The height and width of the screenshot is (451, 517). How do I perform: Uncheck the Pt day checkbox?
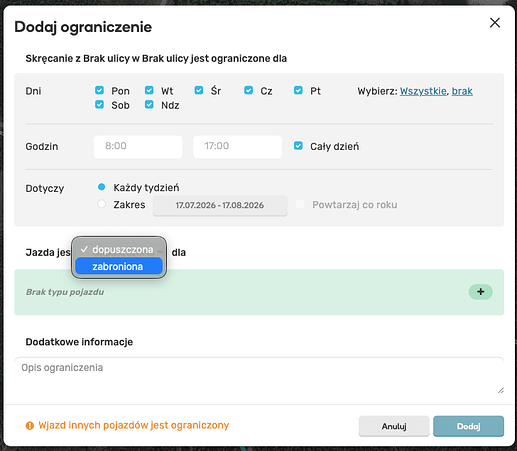[298, 90]
